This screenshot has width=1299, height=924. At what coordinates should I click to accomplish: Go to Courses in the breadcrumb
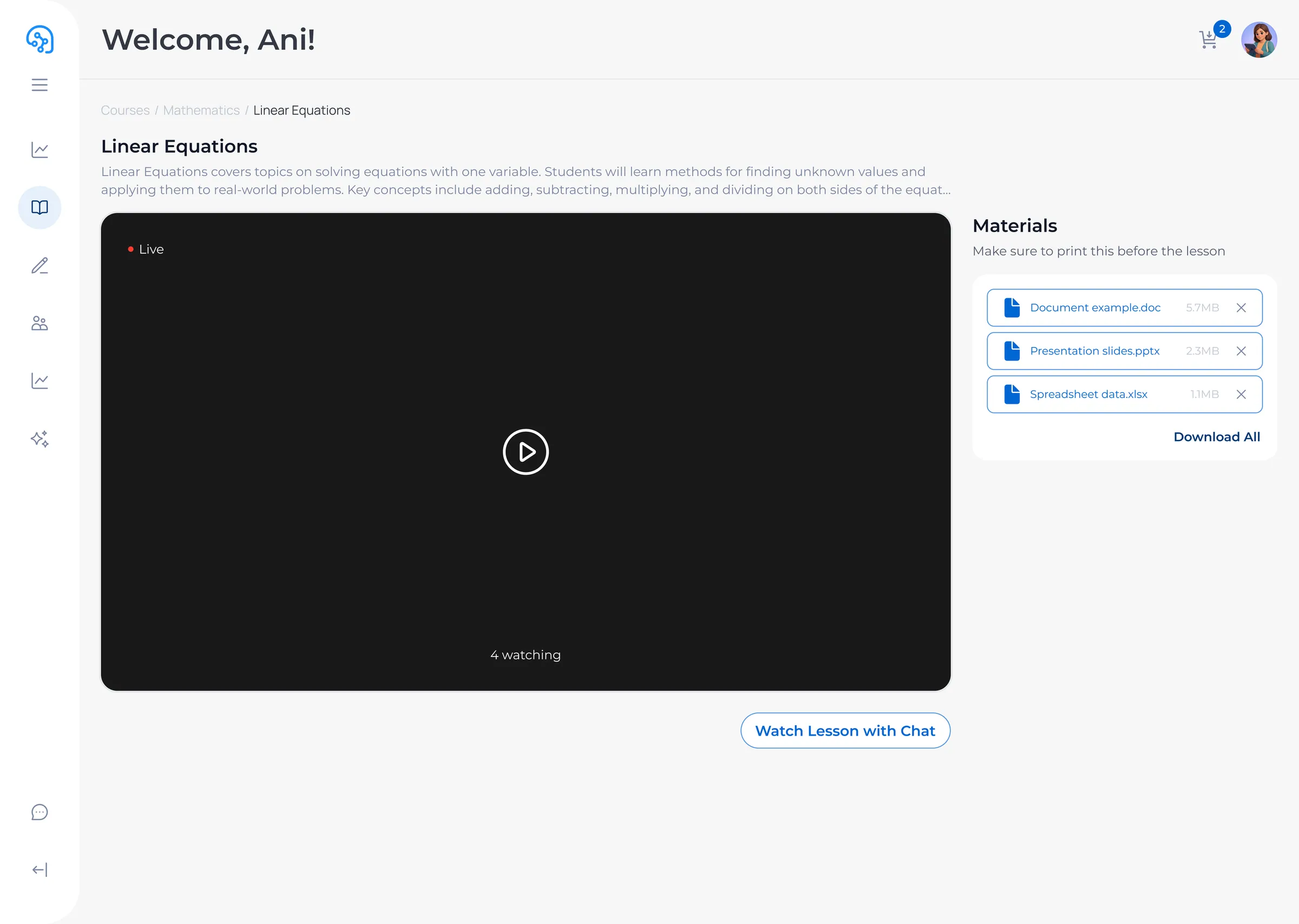[x=125, y=110]
